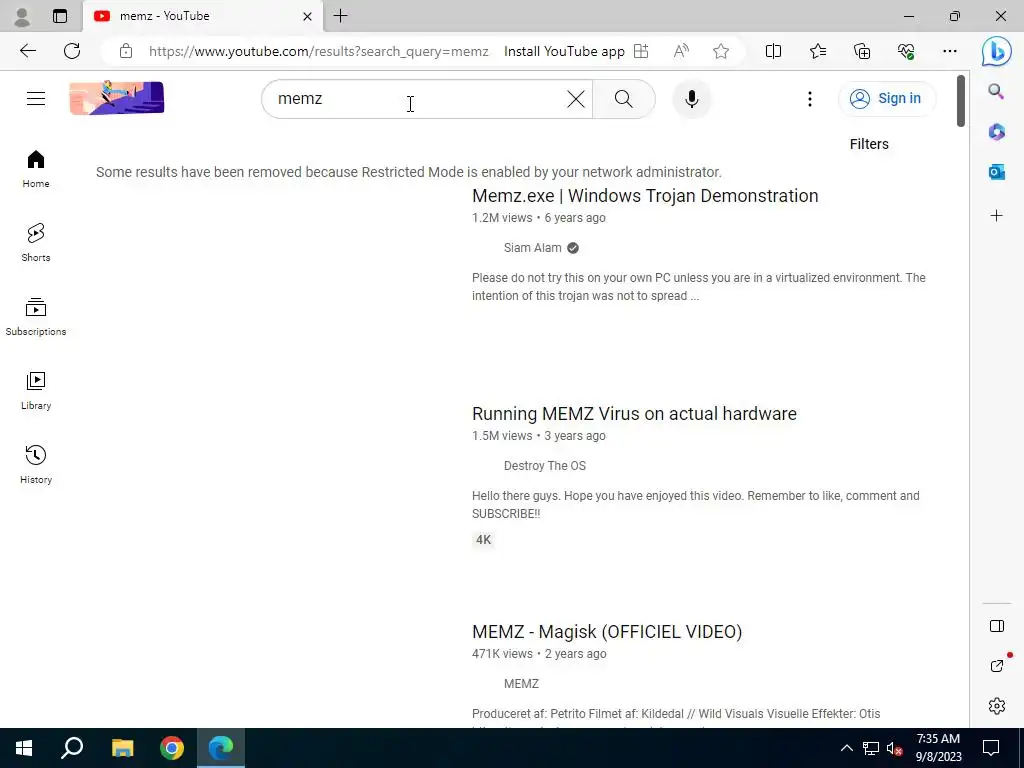
Task: Add a sidebar app with plus
Action: pyautogui.click(x=996, y=216)
